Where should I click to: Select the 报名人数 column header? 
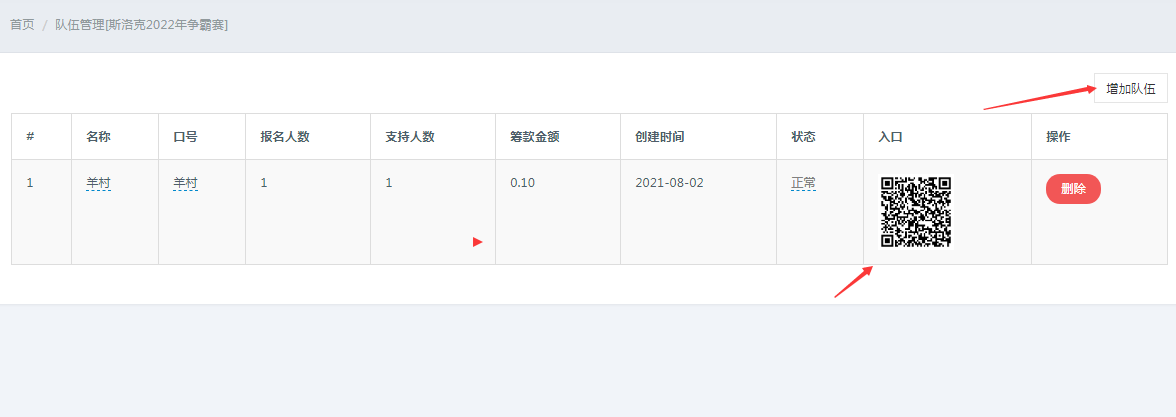pos(285,136)
